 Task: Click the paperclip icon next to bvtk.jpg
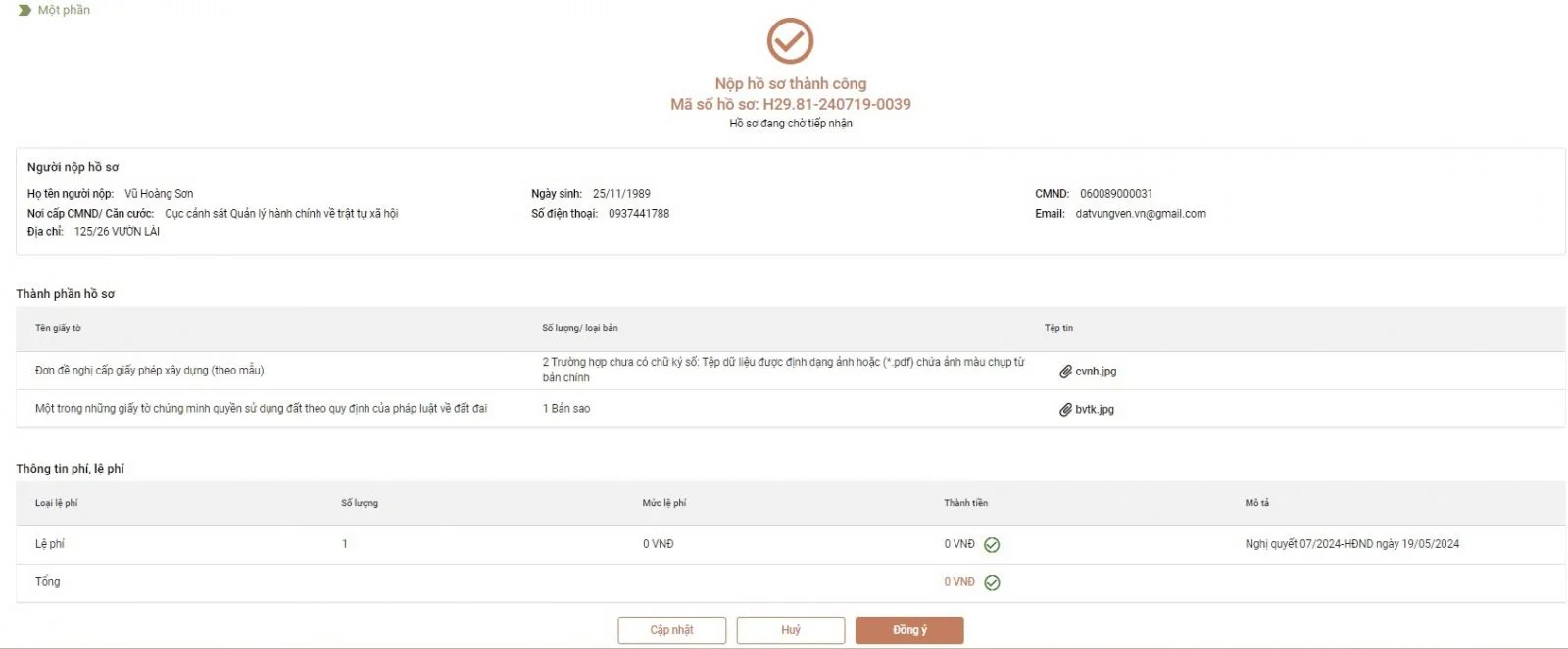[1065, 410]
